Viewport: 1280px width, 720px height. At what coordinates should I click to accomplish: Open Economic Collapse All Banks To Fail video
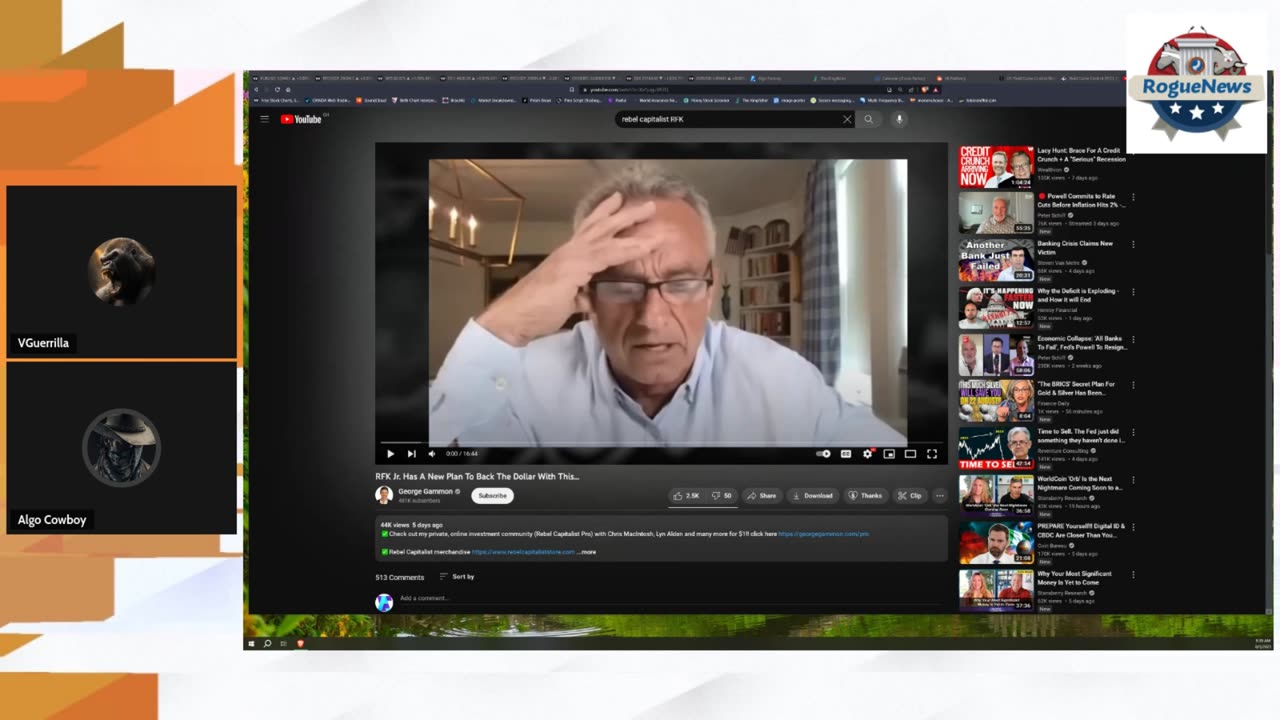tap(1081, 343)
